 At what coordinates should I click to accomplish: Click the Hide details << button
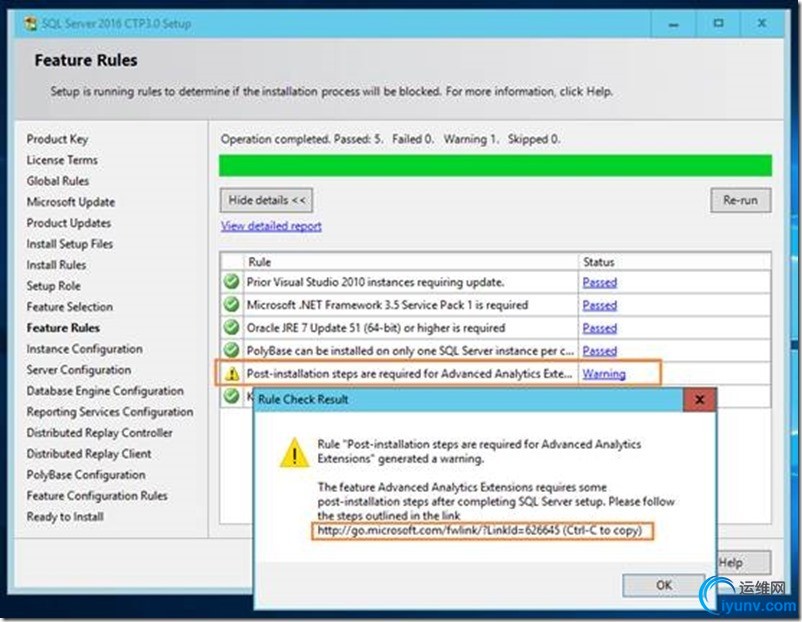pyautogui.click(x=266, y=200)
